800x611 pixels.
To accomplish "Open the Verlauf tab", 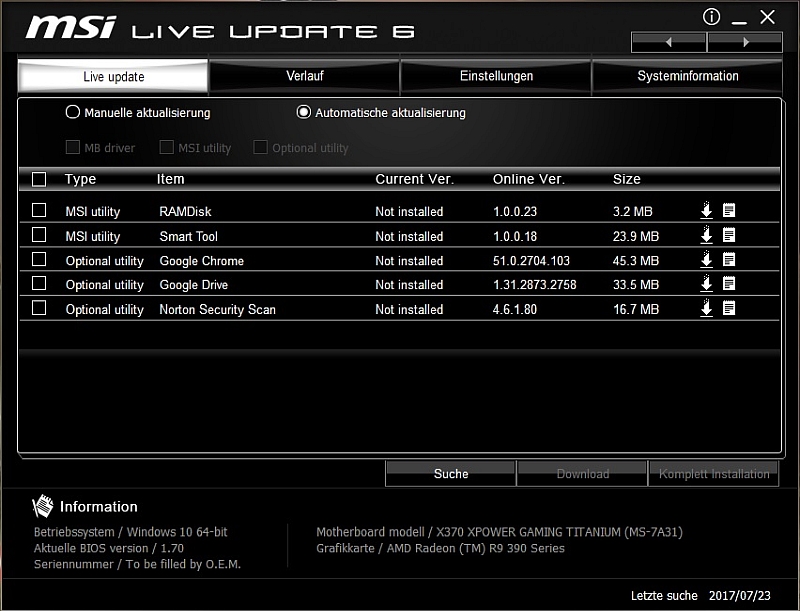I will click(x=305, y=76).
